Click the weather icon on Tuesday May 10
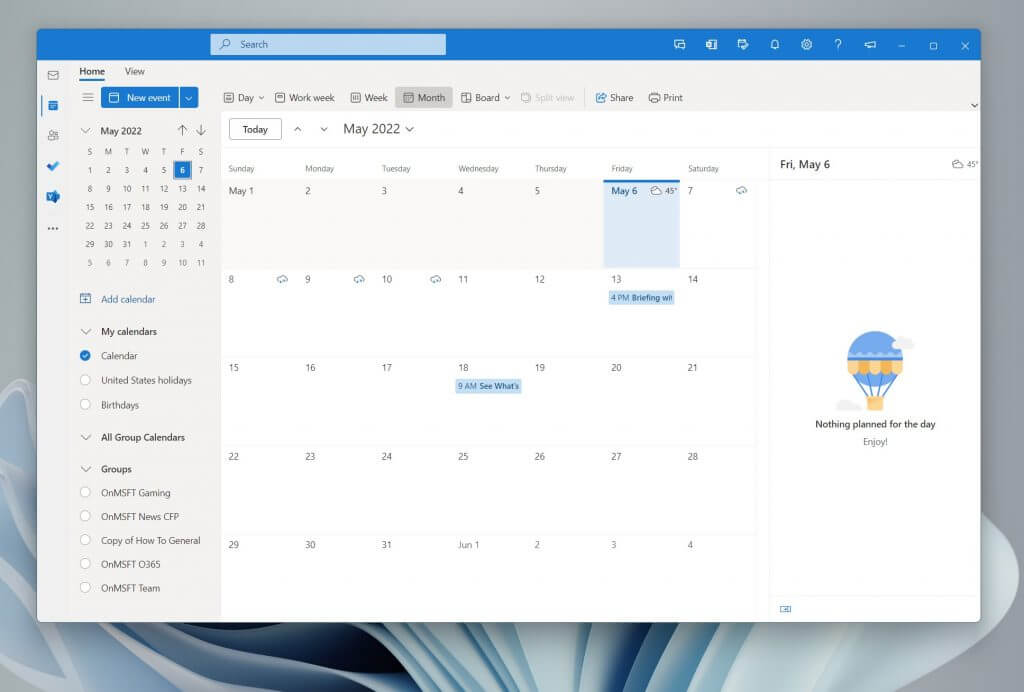This screenshot has width=1024, height=692. pyautogui.click(x=436, y=279)
